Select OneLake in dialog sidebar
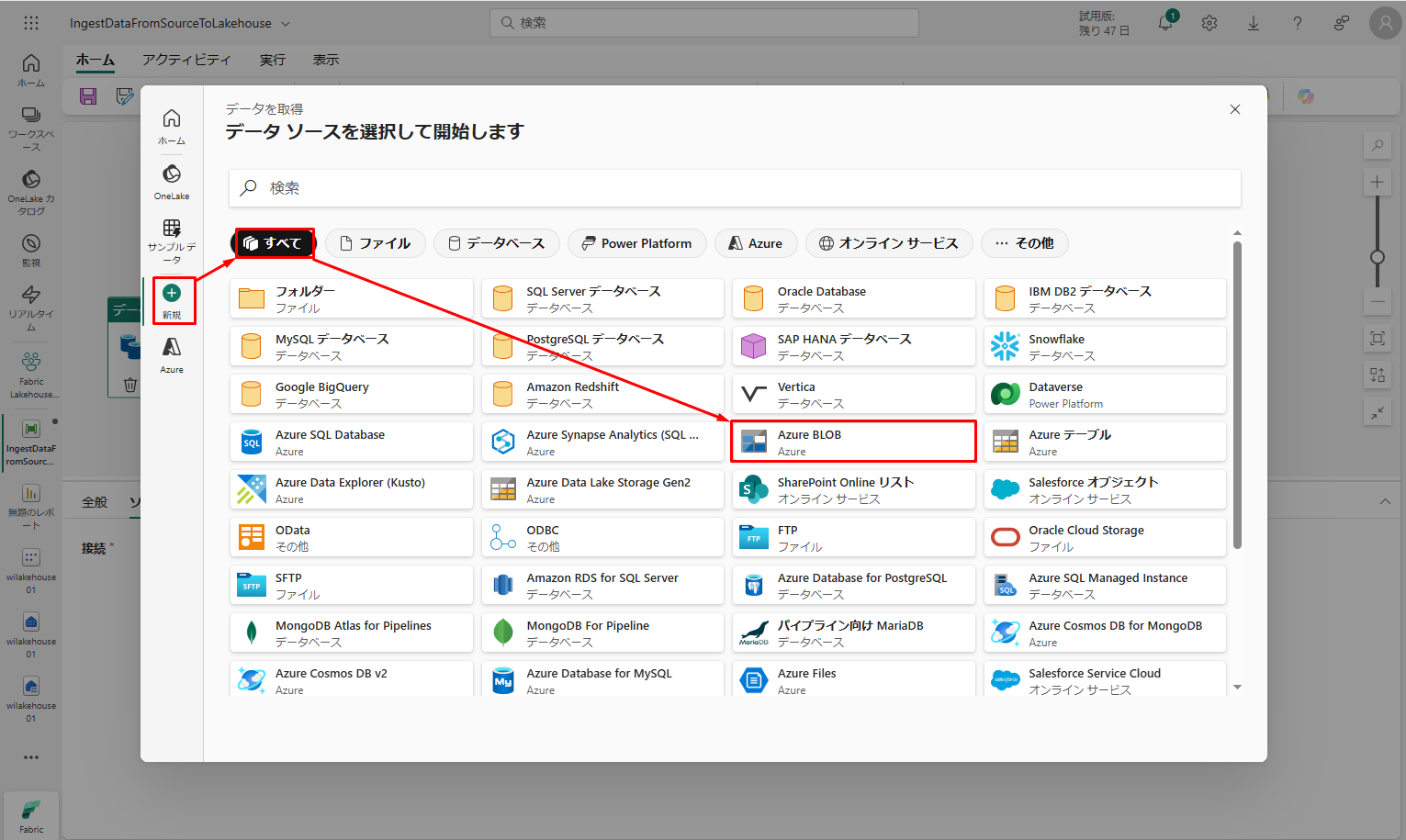The width and height of the screenshot is (1406, 840). pos(172,182)
